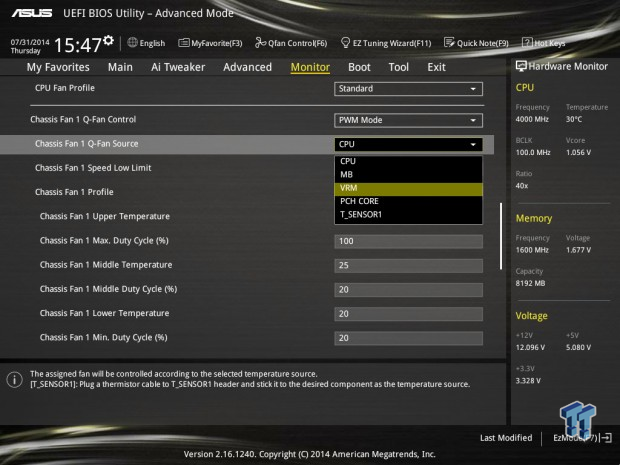
Task: Open the Exit tab
Action: tap(436, 67)
